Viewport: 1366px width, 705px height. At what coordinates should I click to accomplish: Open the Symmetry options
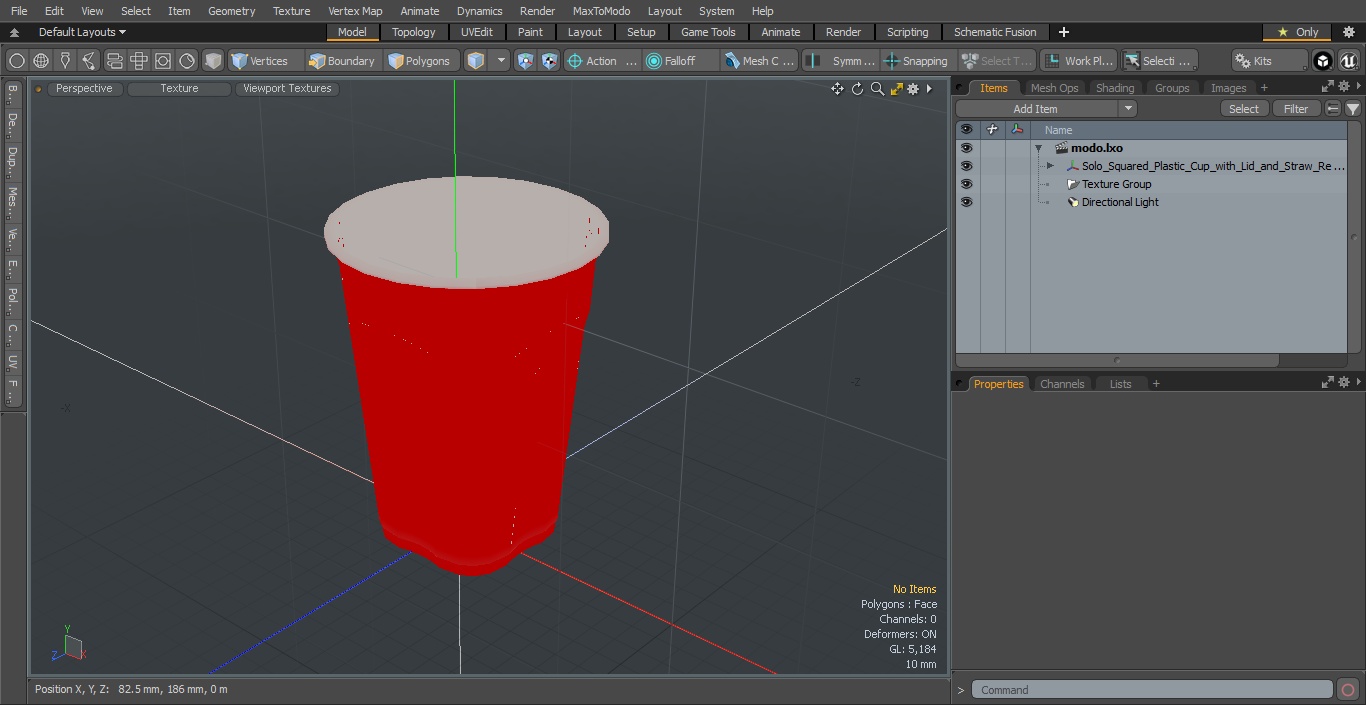click(x=842, y=61)
